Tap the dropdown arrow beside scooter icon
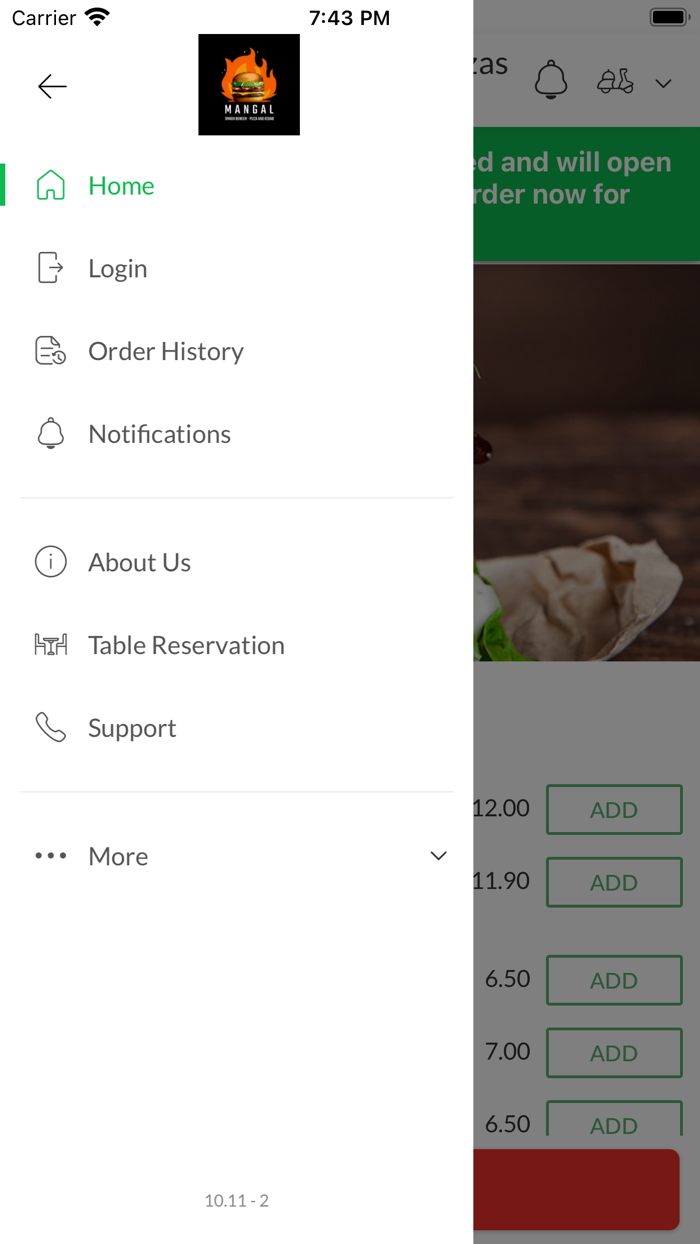Image resolution: width=700 pixels, height=1244 pixels. 664,83
